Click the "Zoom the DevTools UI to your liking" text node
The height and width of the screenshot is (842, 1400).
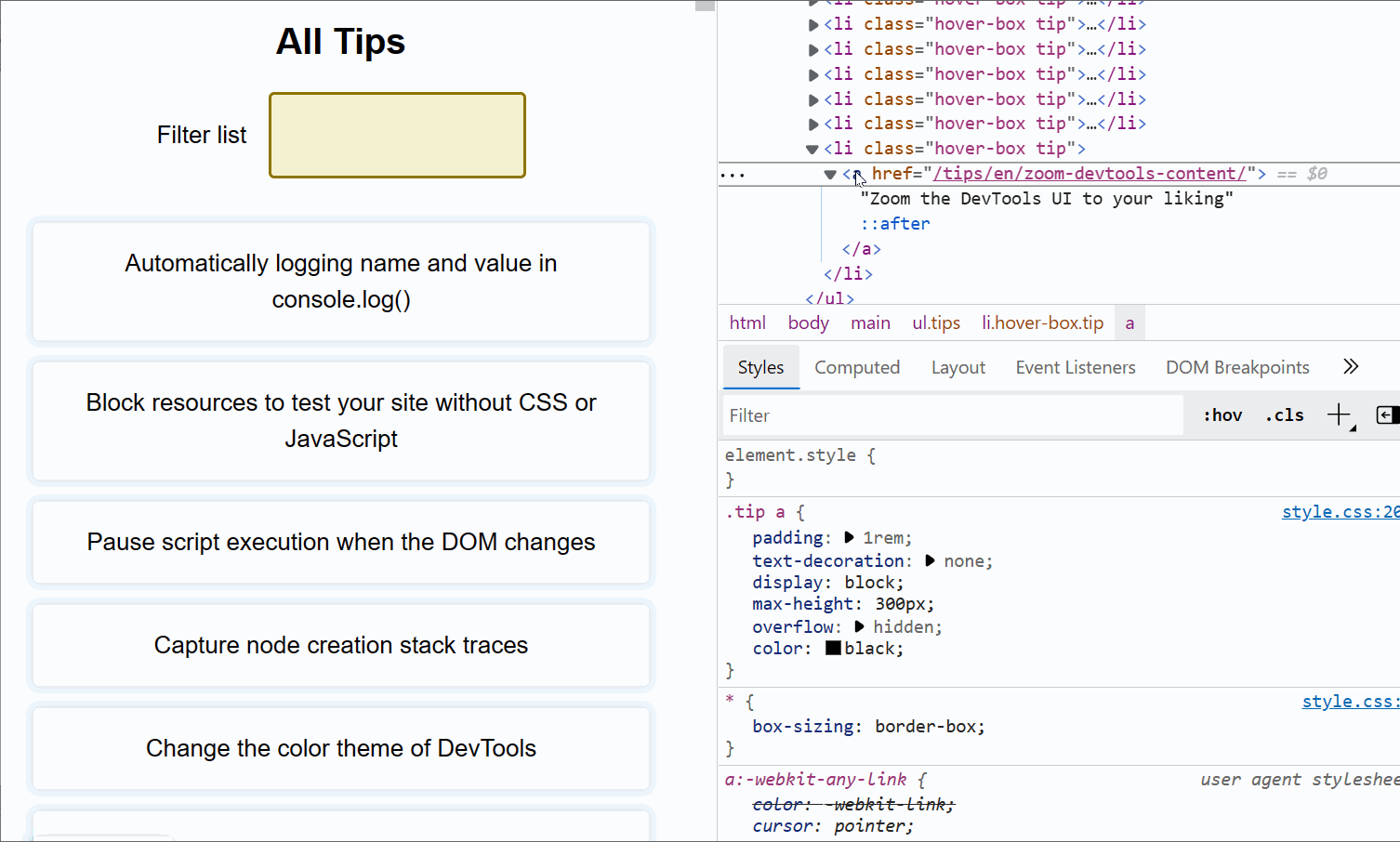(x=1047, y=199)
